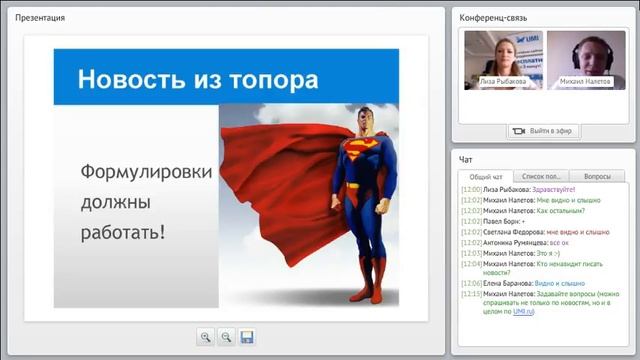This screenshot has height=360, width=640.
Task: Click the slide heading 'Новость из топора'
Action: 198,79
